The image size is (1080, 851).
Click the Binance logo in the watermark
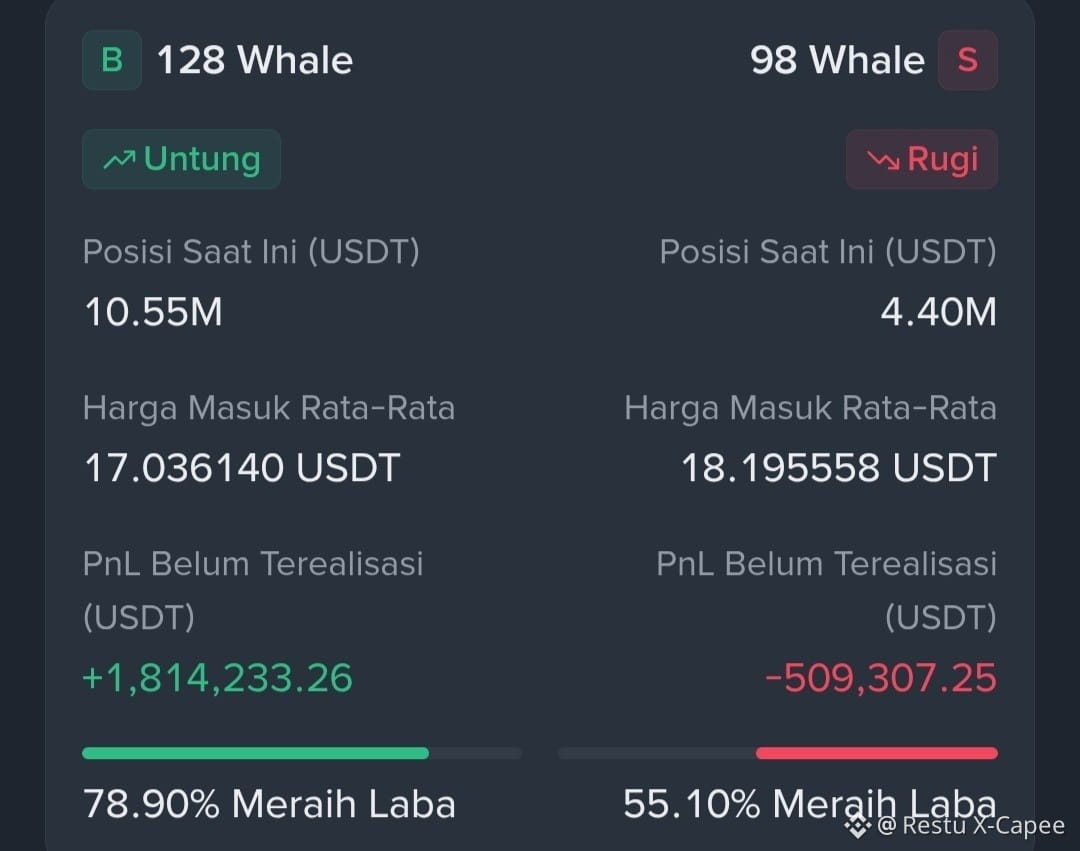(x=858, y=825)
